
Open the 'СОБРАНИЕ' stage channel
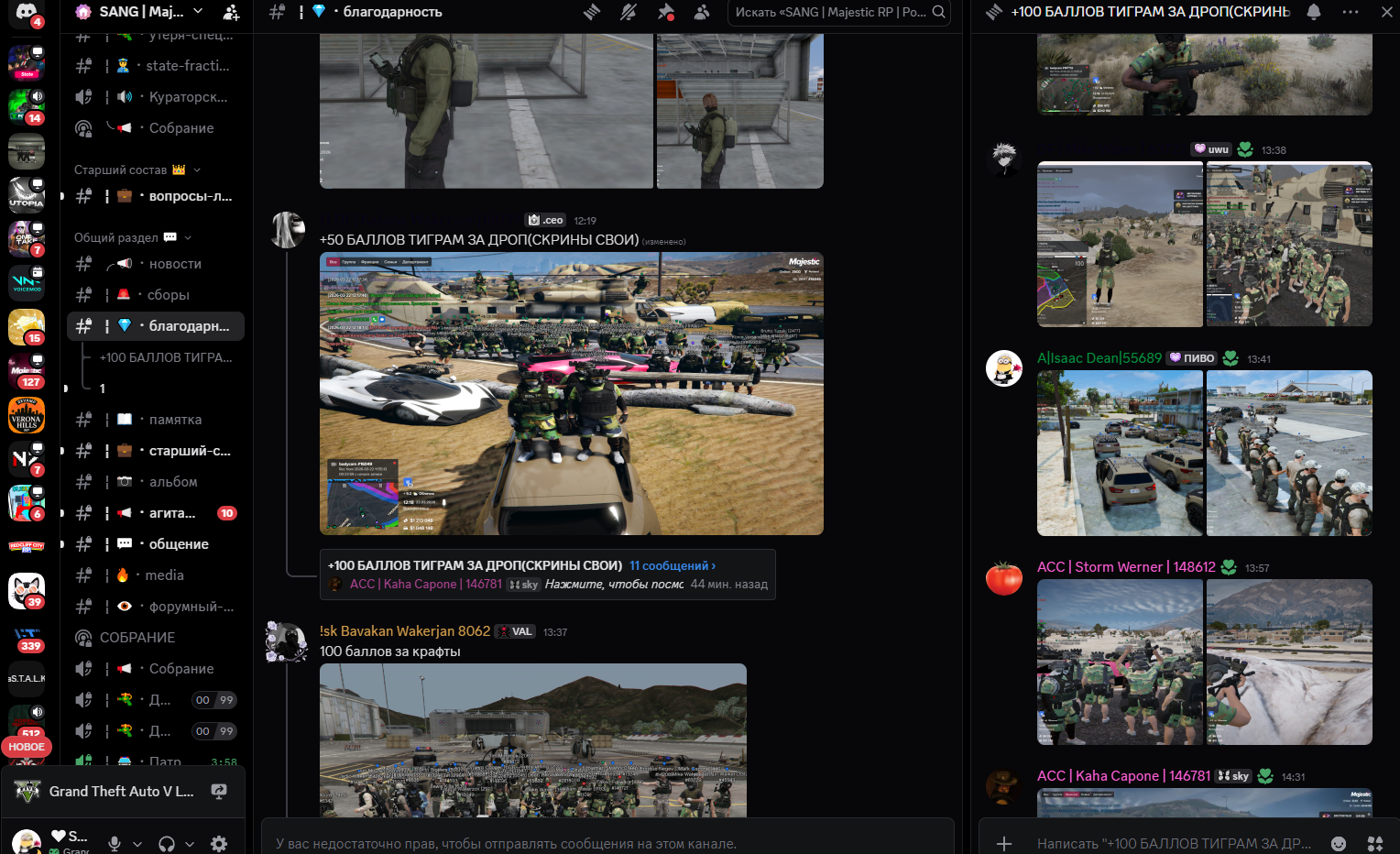point(156,638)
